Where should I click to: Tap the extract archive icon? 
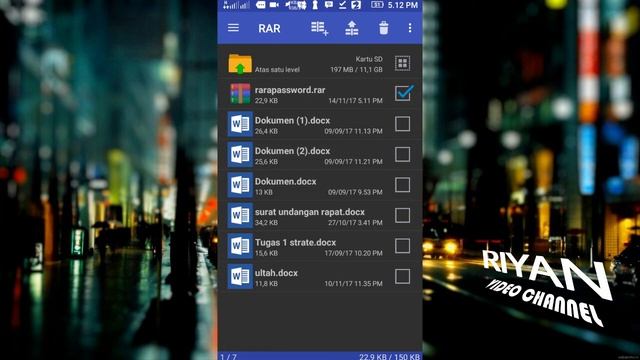coord(351,28)
